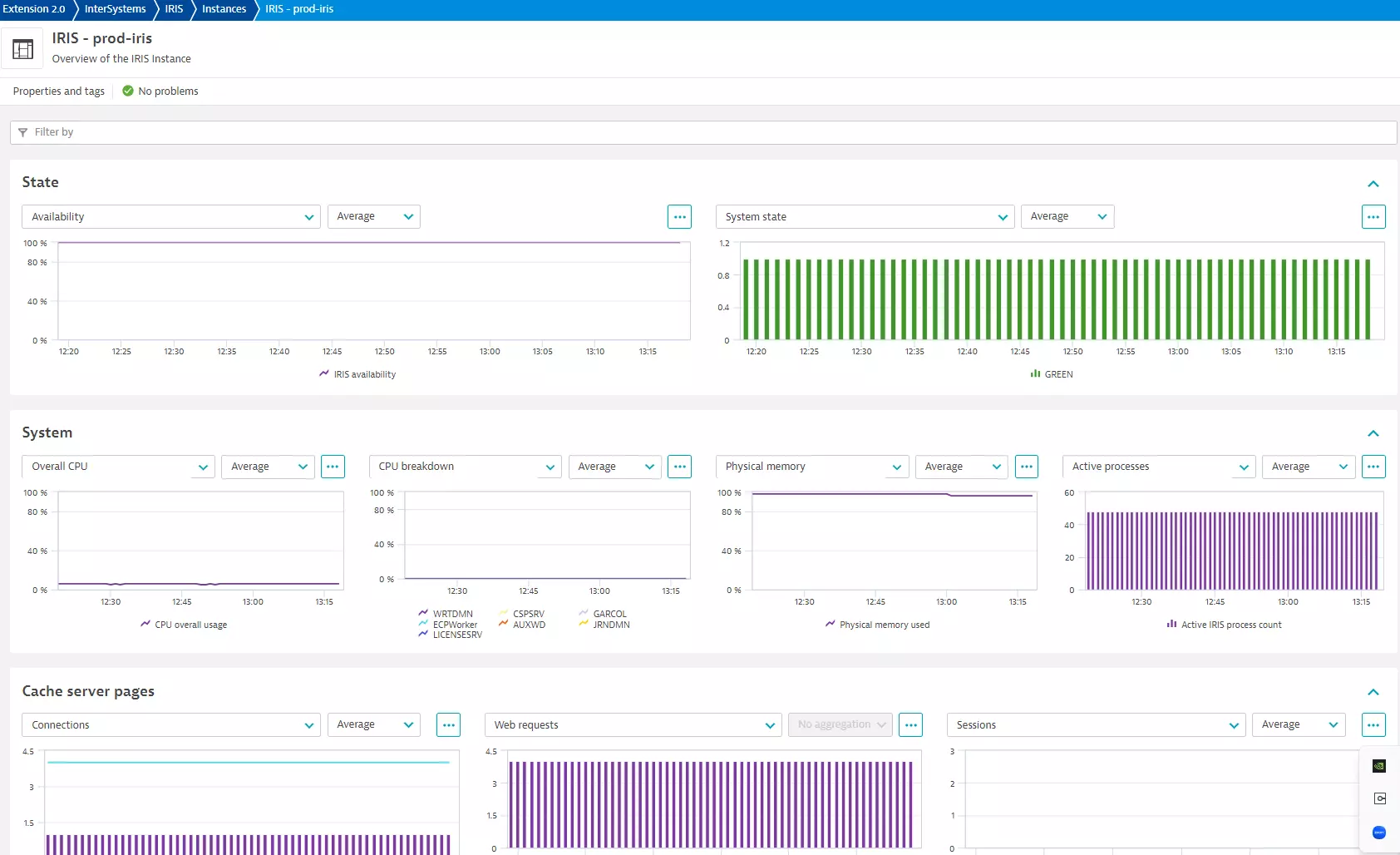Click the dashboard icon beside IRIS - prod-iris title
1400x855 pixels.
click(22, 47)
